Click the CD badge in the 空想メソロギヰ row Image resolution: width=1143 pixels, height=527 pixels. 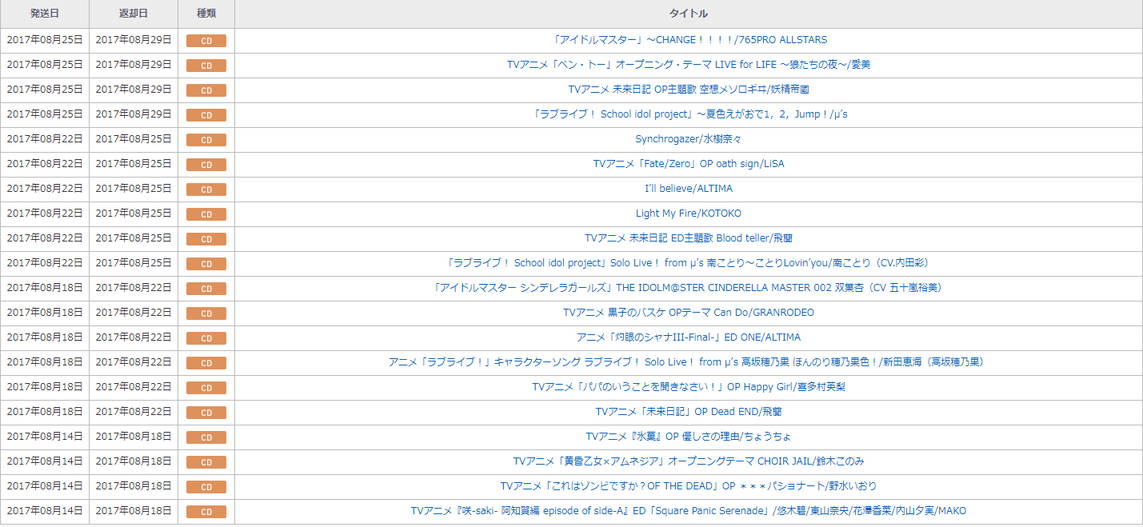tap(206, 90)
